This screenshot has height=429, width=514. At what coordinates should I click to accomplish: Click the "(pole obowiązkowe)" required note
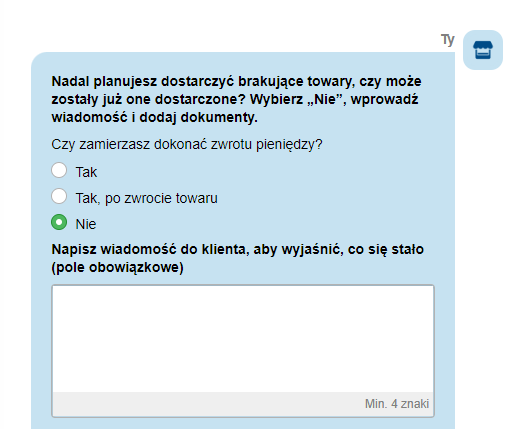click(117, 268)
